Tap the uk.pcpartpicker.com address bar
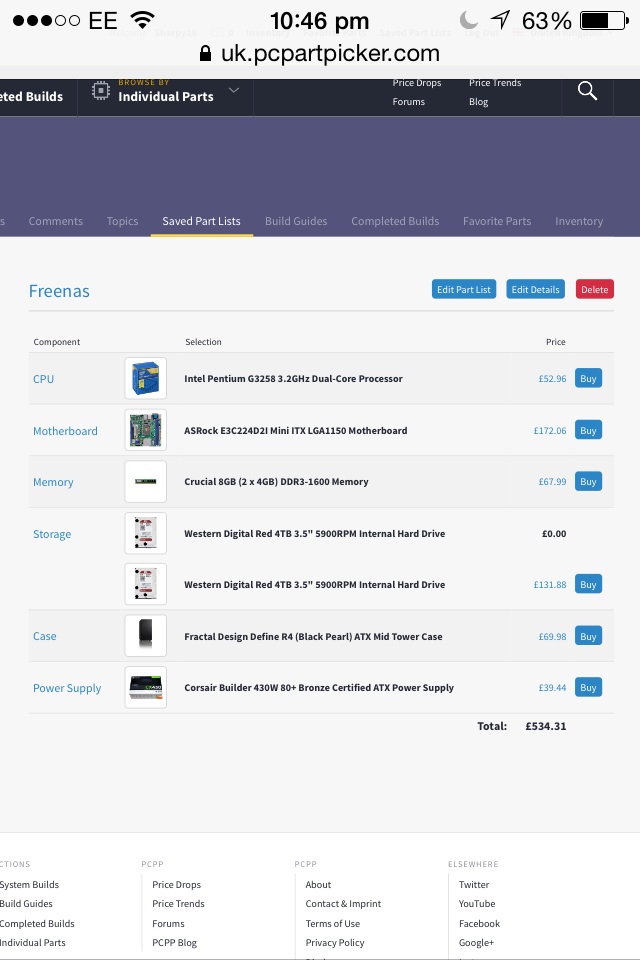The height and width of the screenshot is (960, 640). click(320, 53)
